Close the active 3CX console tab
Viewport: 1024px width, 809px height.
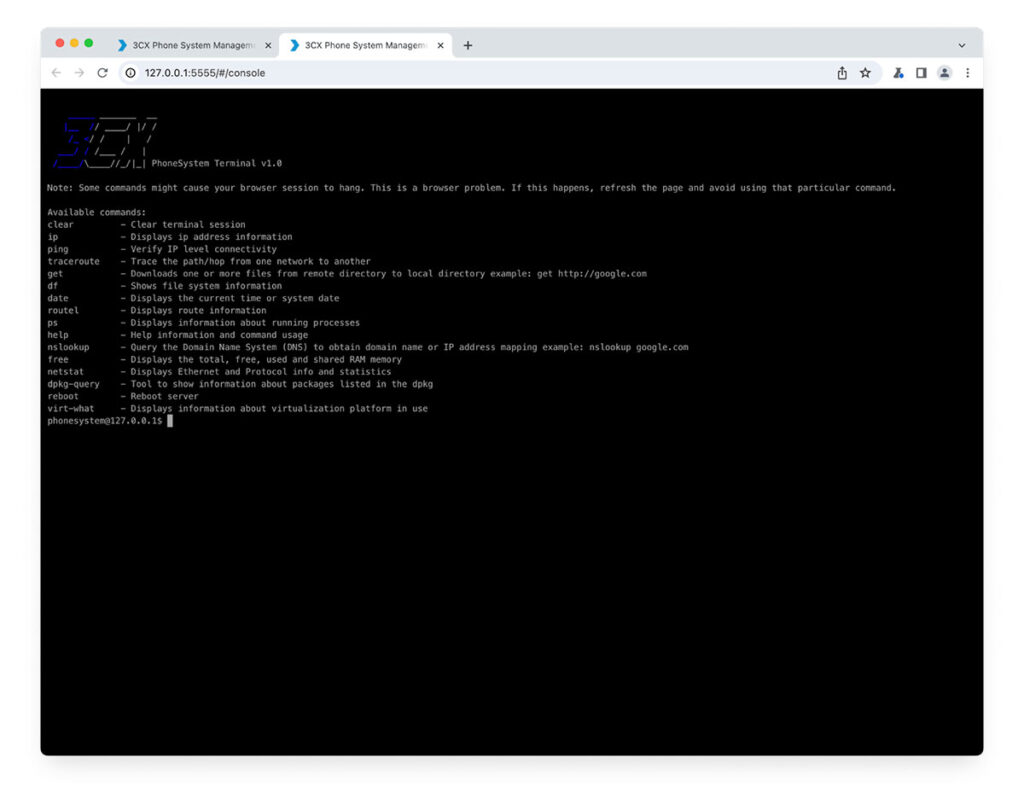click(x=440, y=46)
